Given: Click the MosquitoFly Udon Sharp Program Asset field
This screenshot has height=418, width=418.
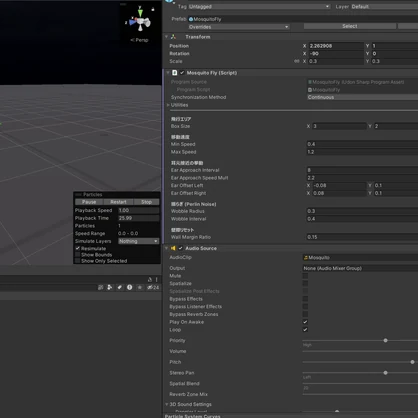Looking at the screenshot, I should pyautogui.click(x=362, y=82).
